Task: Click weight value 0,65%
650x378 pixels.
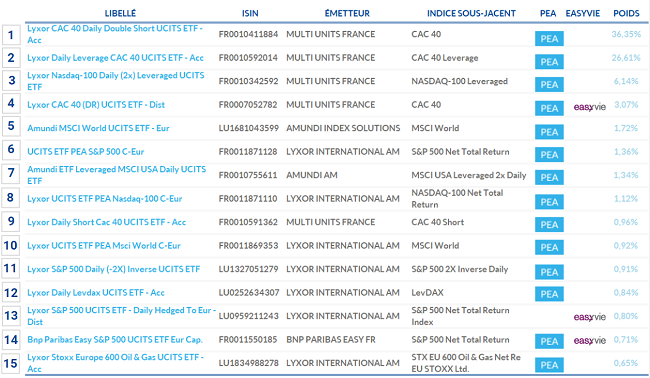Action: point(626,363)
